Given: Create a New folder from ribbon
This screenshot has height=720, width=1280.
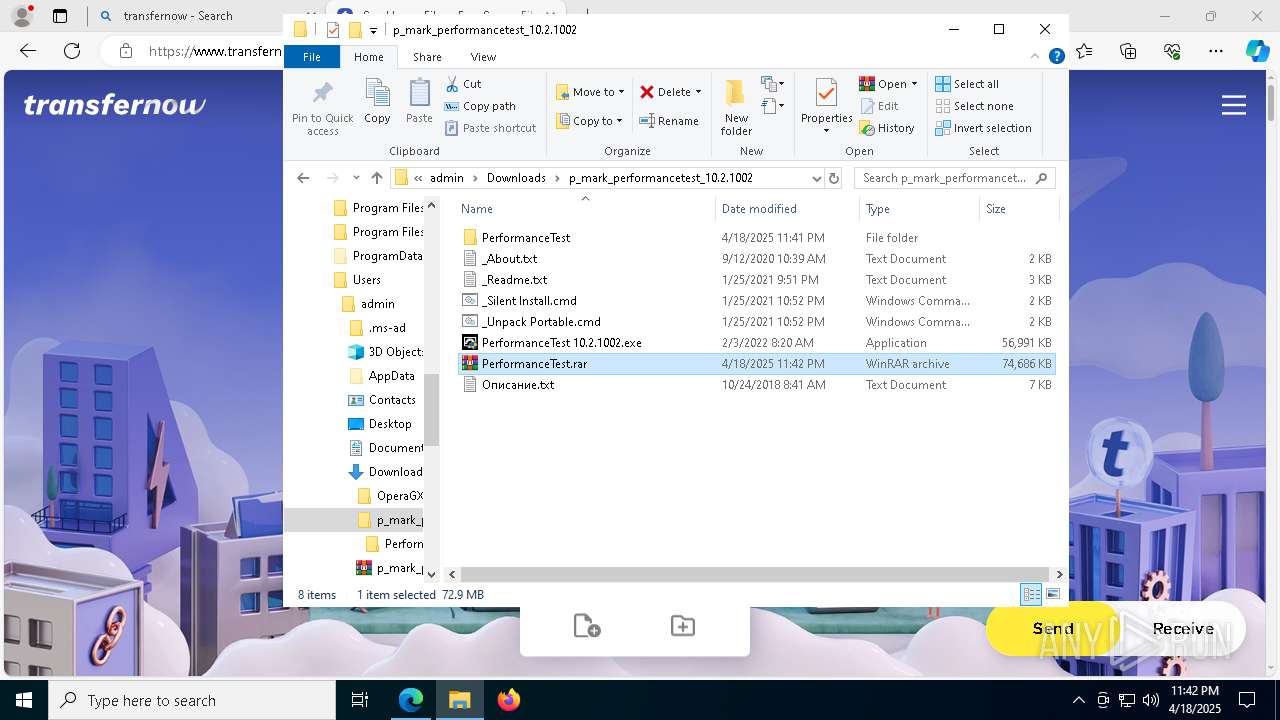Looking at the screenshot, I should 736,107.
